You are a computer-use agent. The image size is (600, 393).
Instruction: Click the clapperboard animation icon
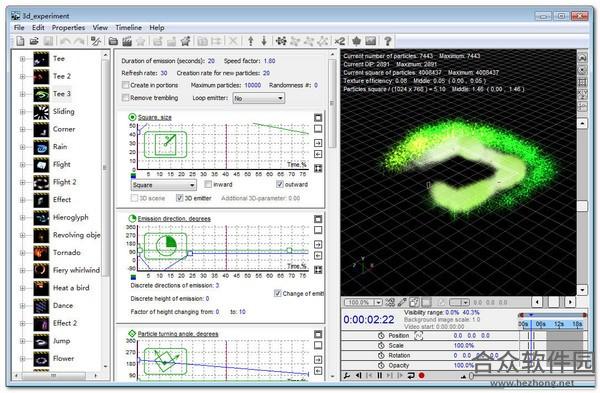click(127, 41)
